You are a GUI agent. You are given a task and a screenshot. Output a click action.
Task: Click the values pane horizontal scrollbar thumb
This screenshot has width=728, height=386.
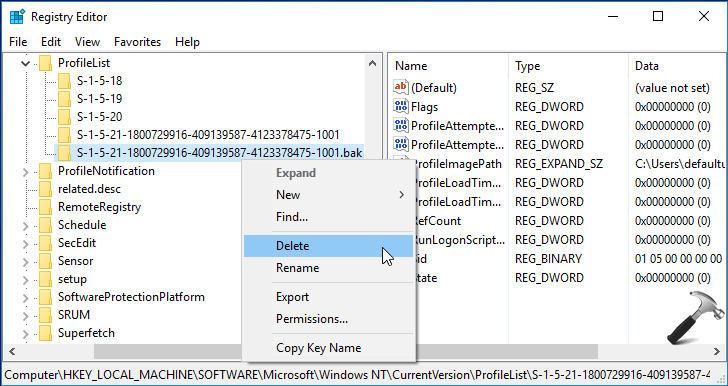point(507,351)
